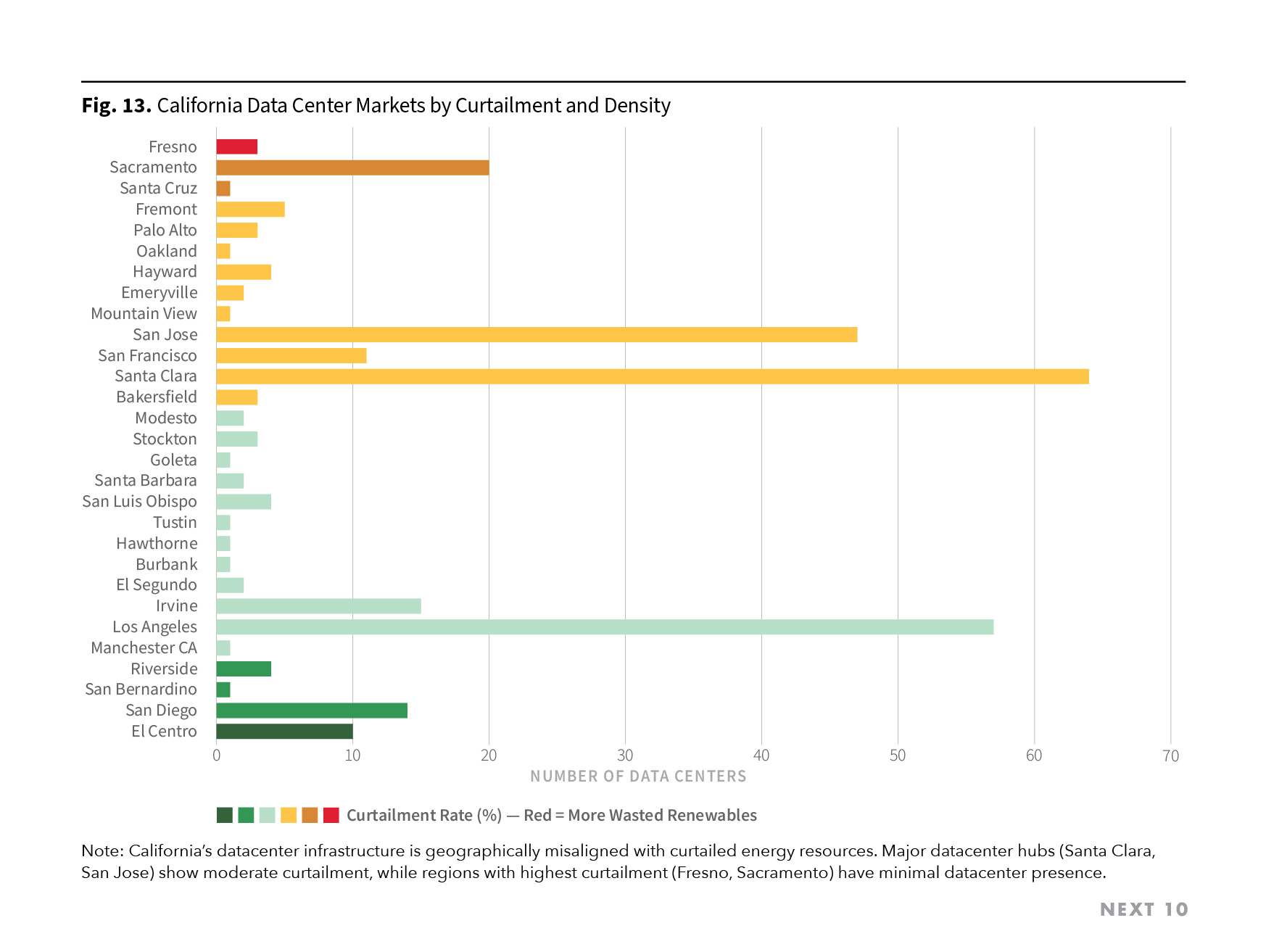
Task: Click the 70 mark on the x-axis
Action: point(1172,756)
